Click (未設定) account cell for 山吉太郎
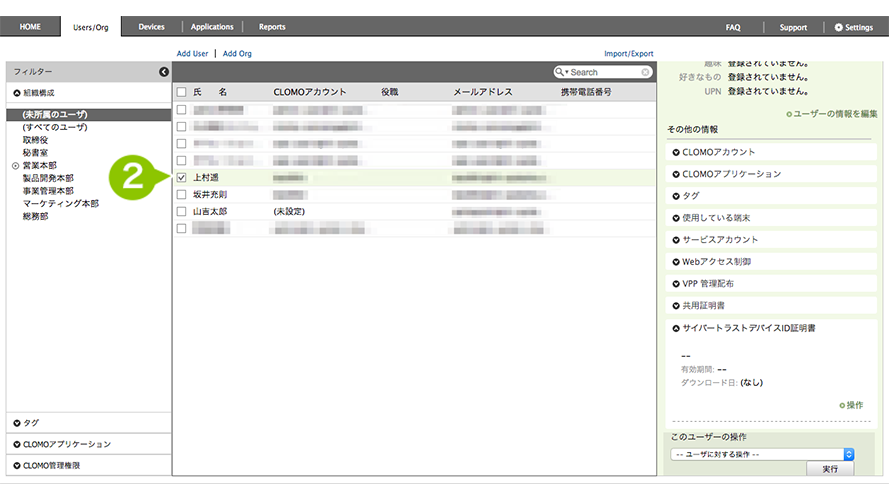Image resolution: width=889 pixels, height=500 pixels. 289,211
